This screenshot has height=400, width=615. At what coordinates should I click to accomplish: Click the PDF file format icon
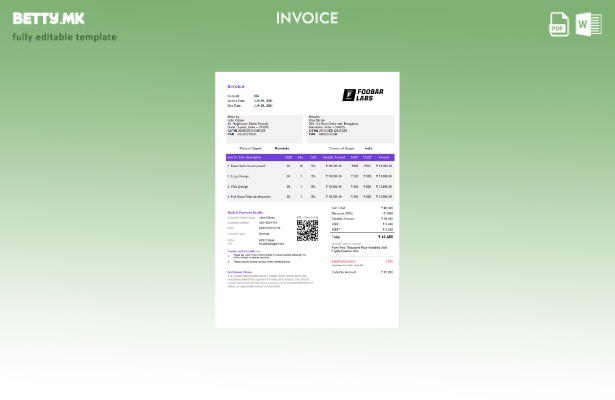(559, 24)
